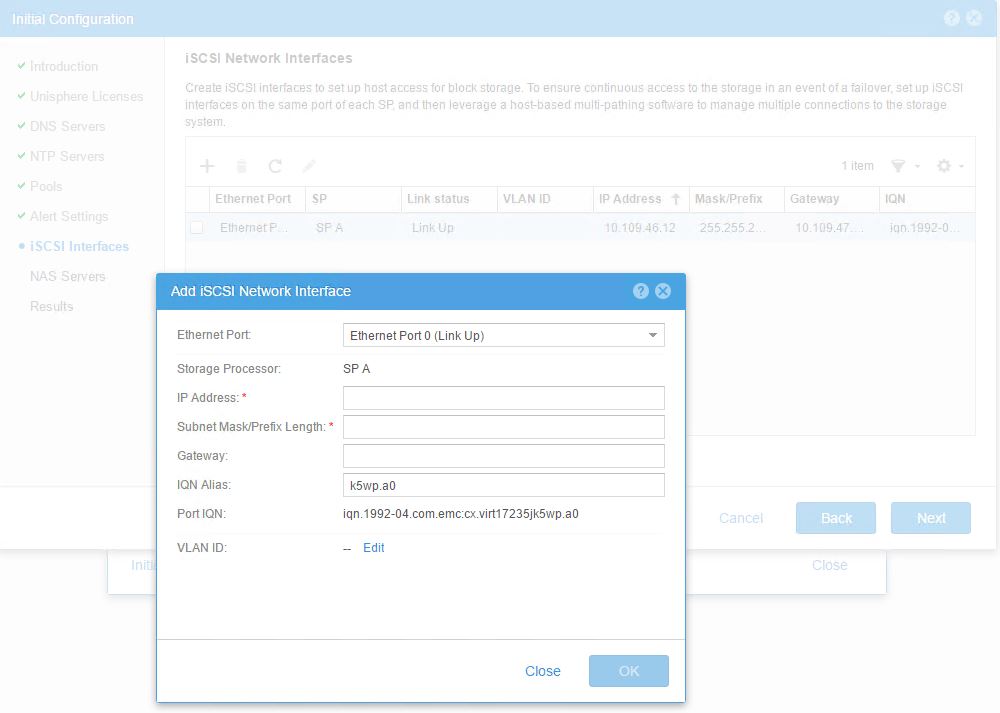The height and width of the screenshot is (713, 1000).
Task: Sort by the IP Address column header
Action: tap(630, 199)
